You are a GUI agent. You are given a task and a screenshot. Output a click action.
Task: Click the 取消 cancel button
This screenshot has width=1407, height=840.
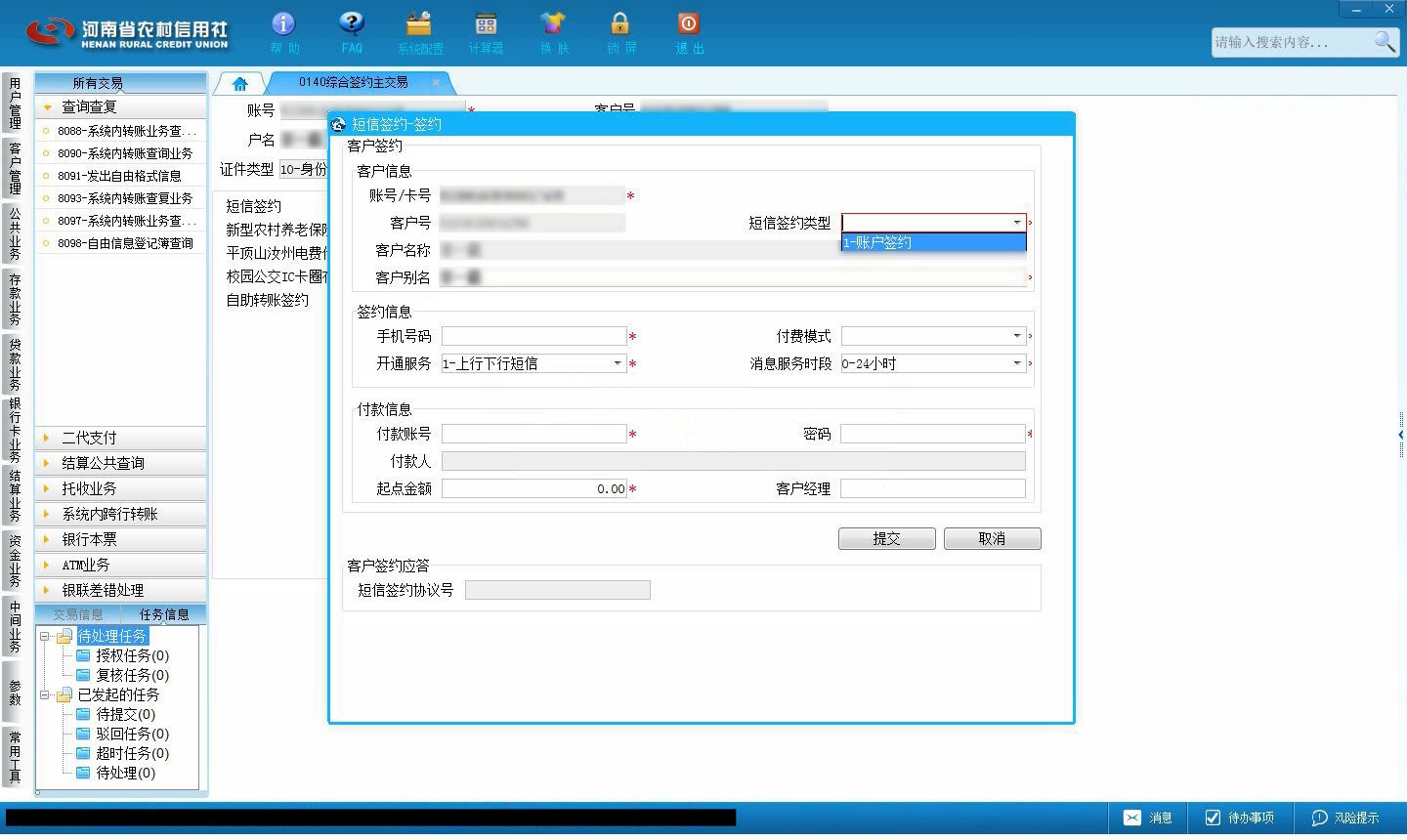[x=993, y=539]
